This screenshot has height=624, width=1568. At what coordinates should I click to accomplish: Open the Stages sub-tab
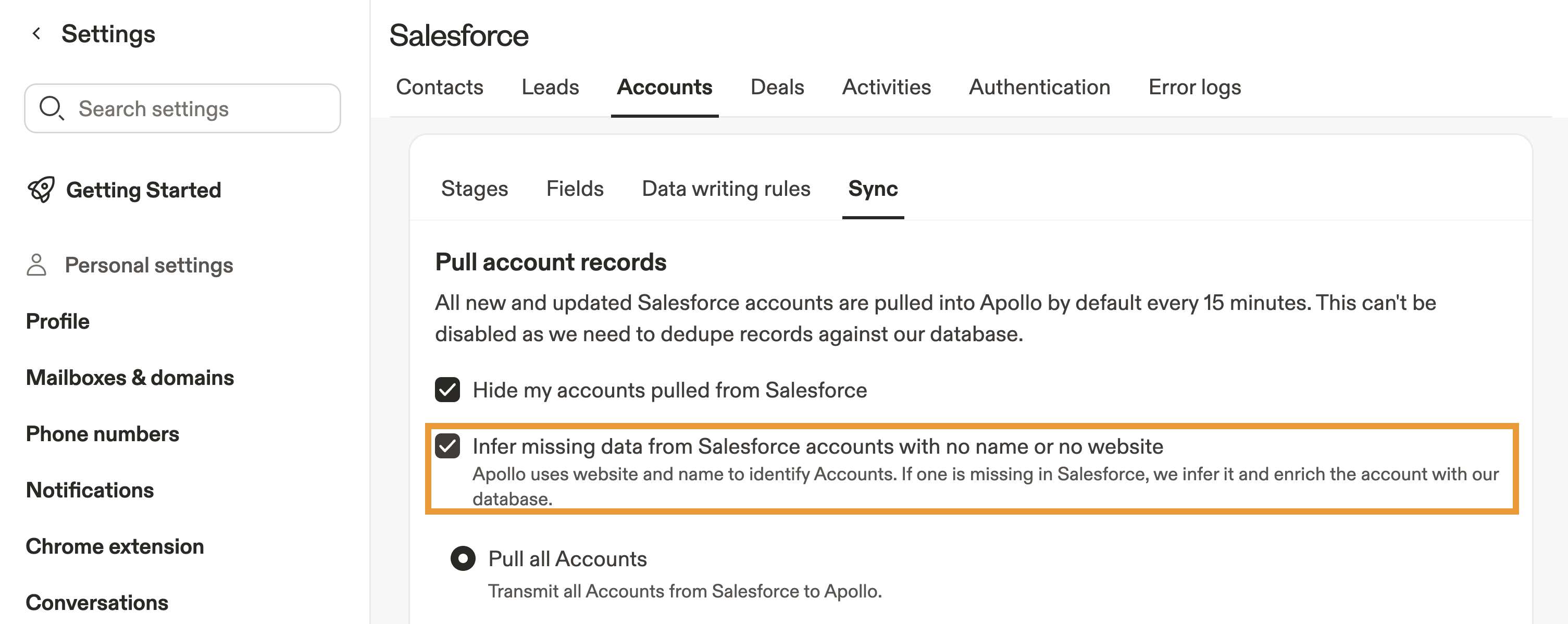(x=474, y=189)
